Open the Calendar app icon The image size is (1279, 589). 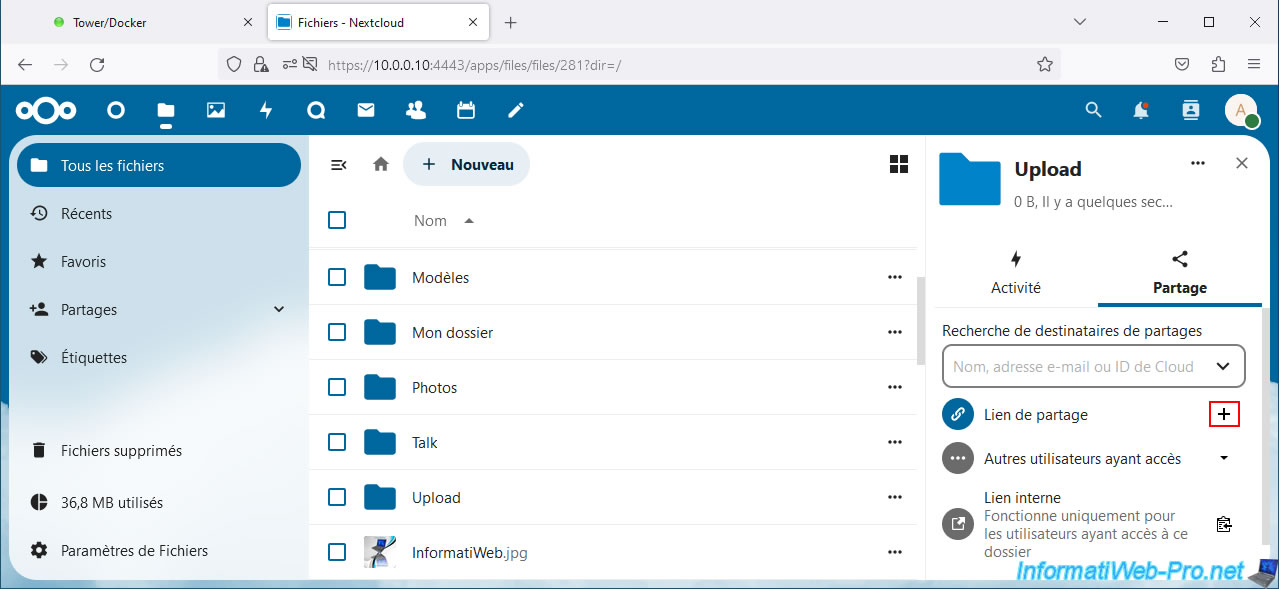[x=466, y=110]
